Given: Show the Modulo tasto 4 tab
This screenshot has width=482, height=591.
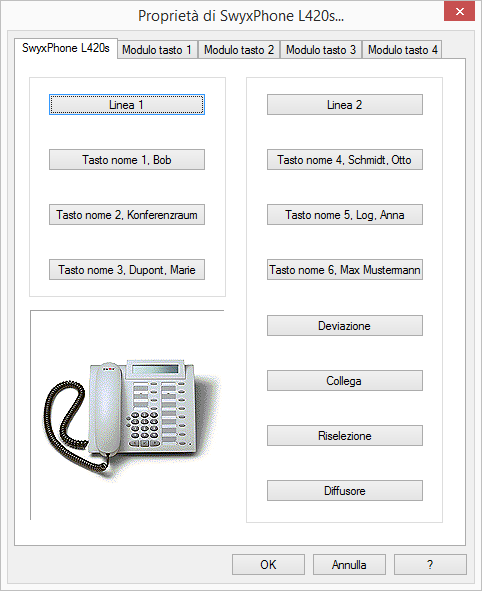Looking at the screenshot, I should (x=402, y=50).
